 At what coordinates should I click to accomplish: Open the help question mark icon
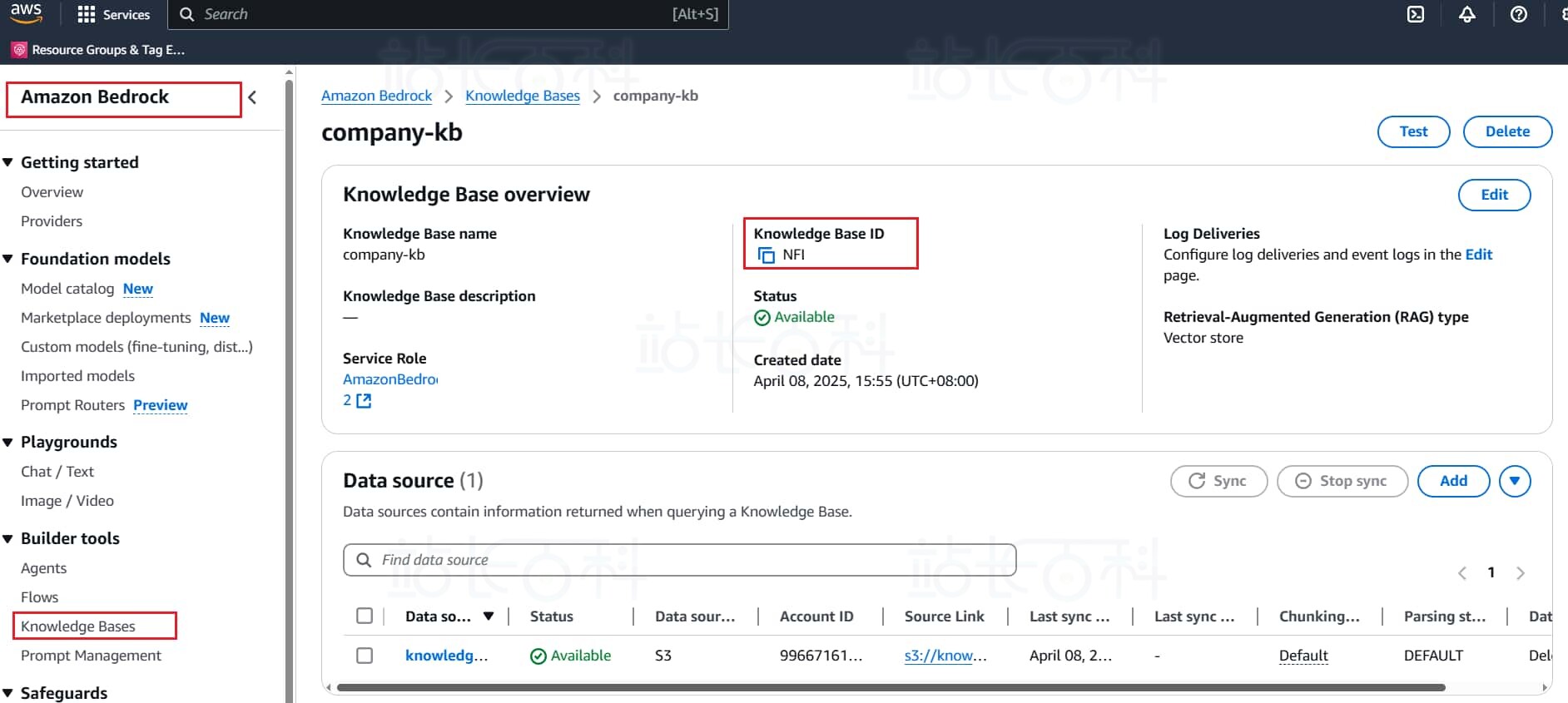click(x=1519, y=14)
